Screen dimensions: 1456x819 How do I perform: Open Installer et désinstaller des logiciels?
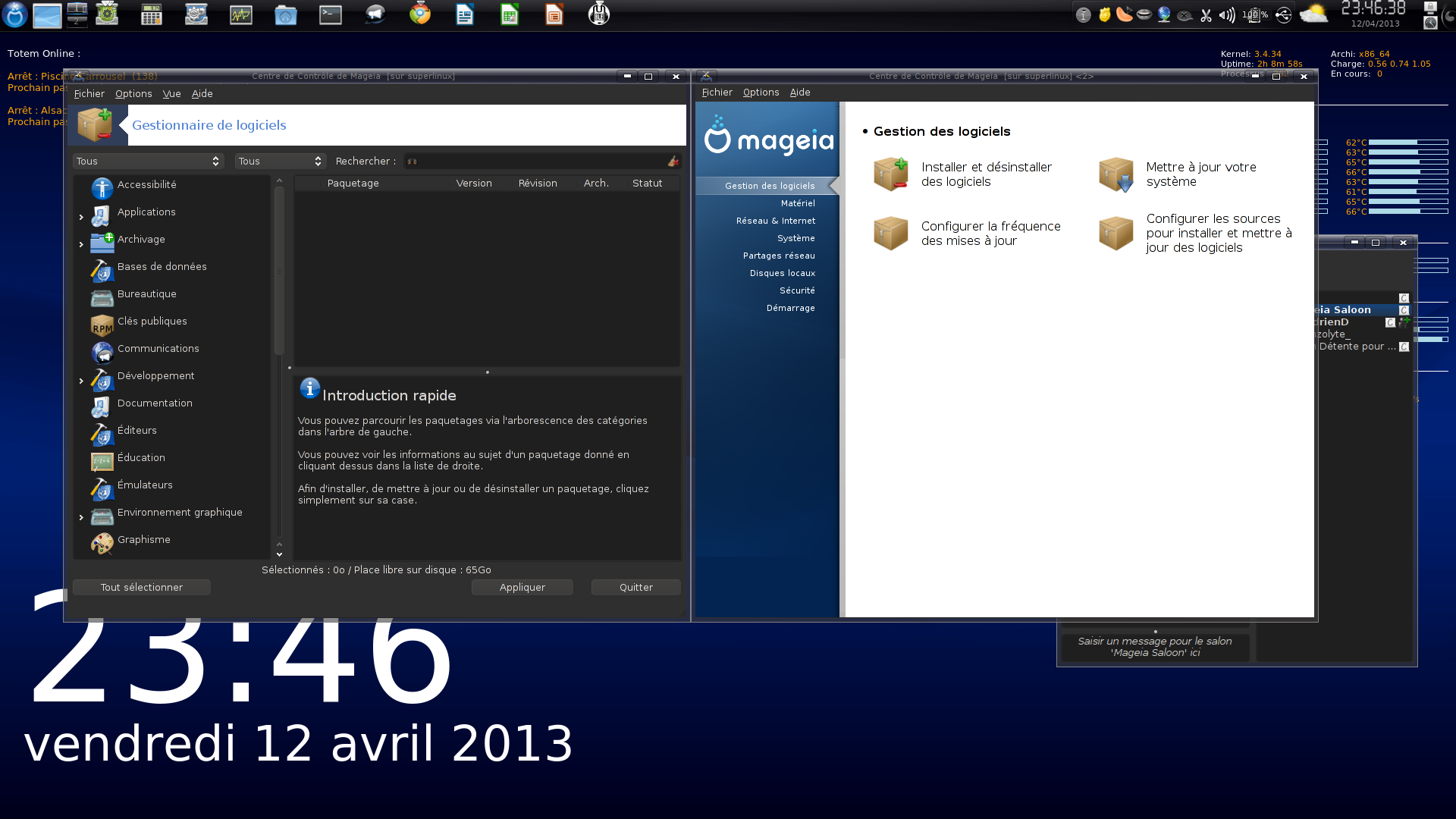[986, 174]
